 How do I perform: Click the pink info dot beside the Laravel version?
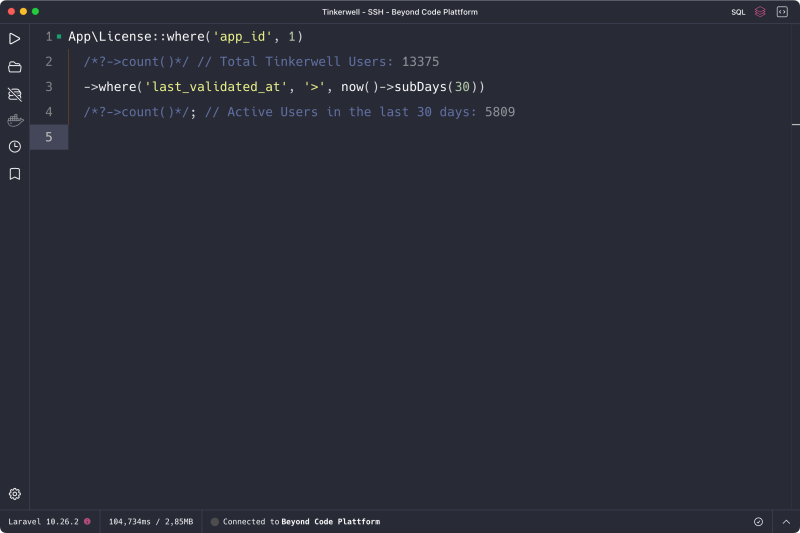[x=87, y=521]
